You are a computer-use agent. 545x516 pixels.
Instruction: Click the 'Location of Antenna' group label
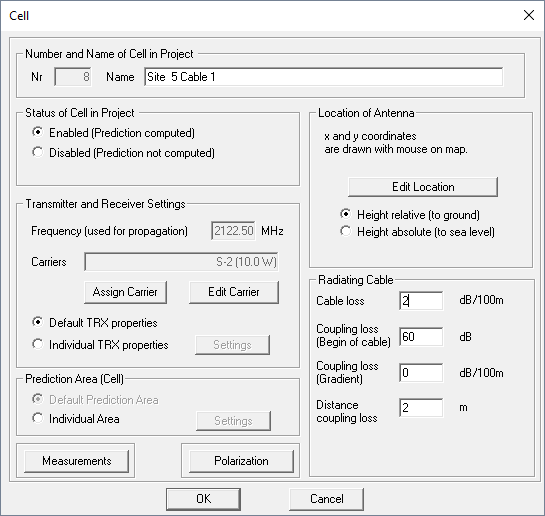366,113
